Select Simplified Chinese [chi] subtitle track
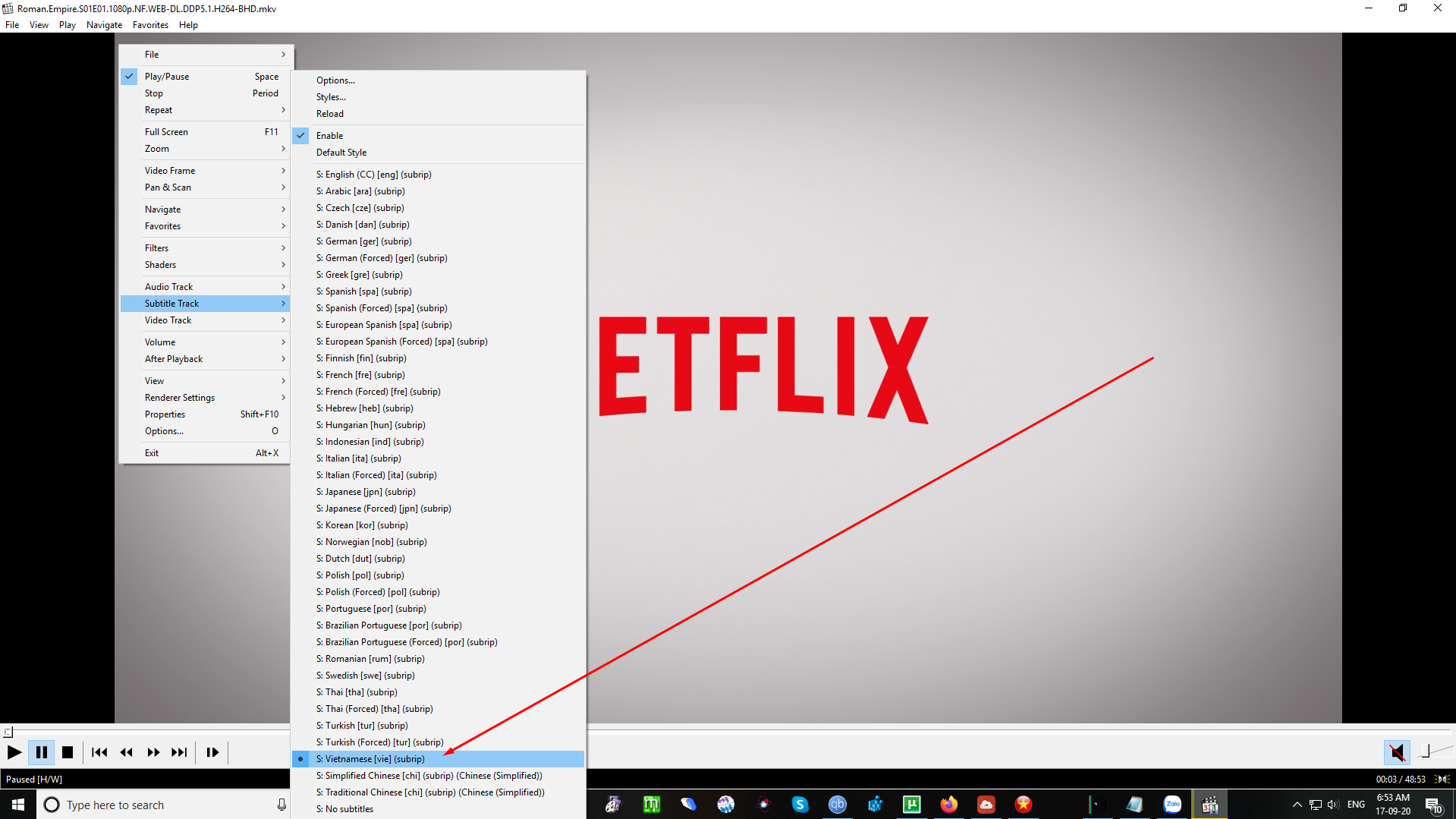This screenshot has width=1456, height=819. (x=439, y=776)
